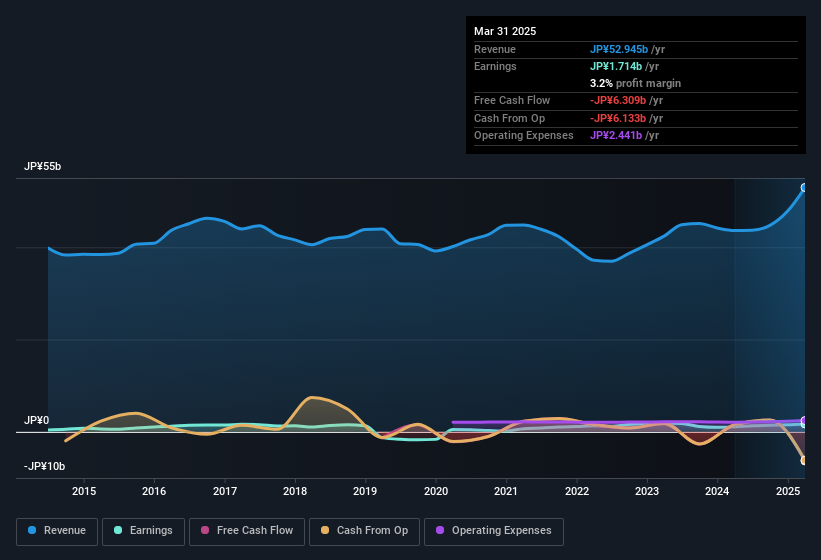Click the 2025 x-axis label
The height and width of the screenshot is (560, 821).
(787, 491)
